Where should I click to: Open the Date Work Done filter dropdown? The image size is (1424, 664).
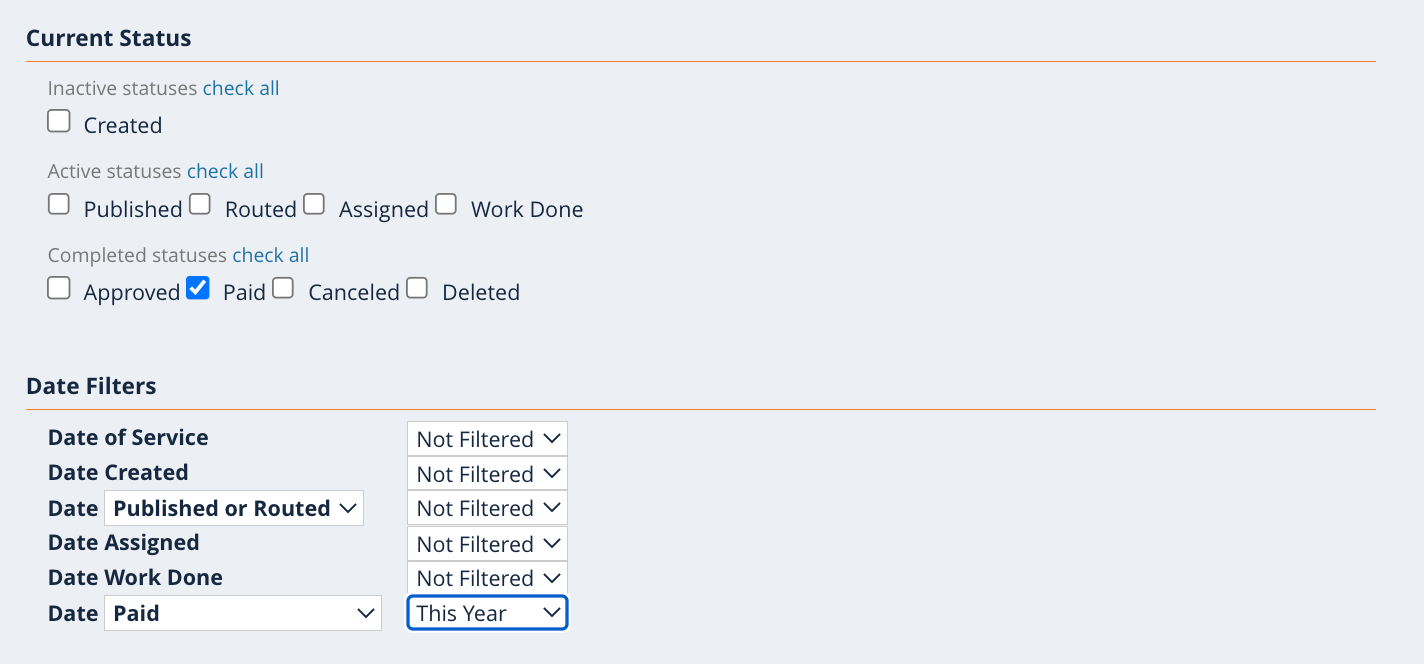[x=487, y=578]
